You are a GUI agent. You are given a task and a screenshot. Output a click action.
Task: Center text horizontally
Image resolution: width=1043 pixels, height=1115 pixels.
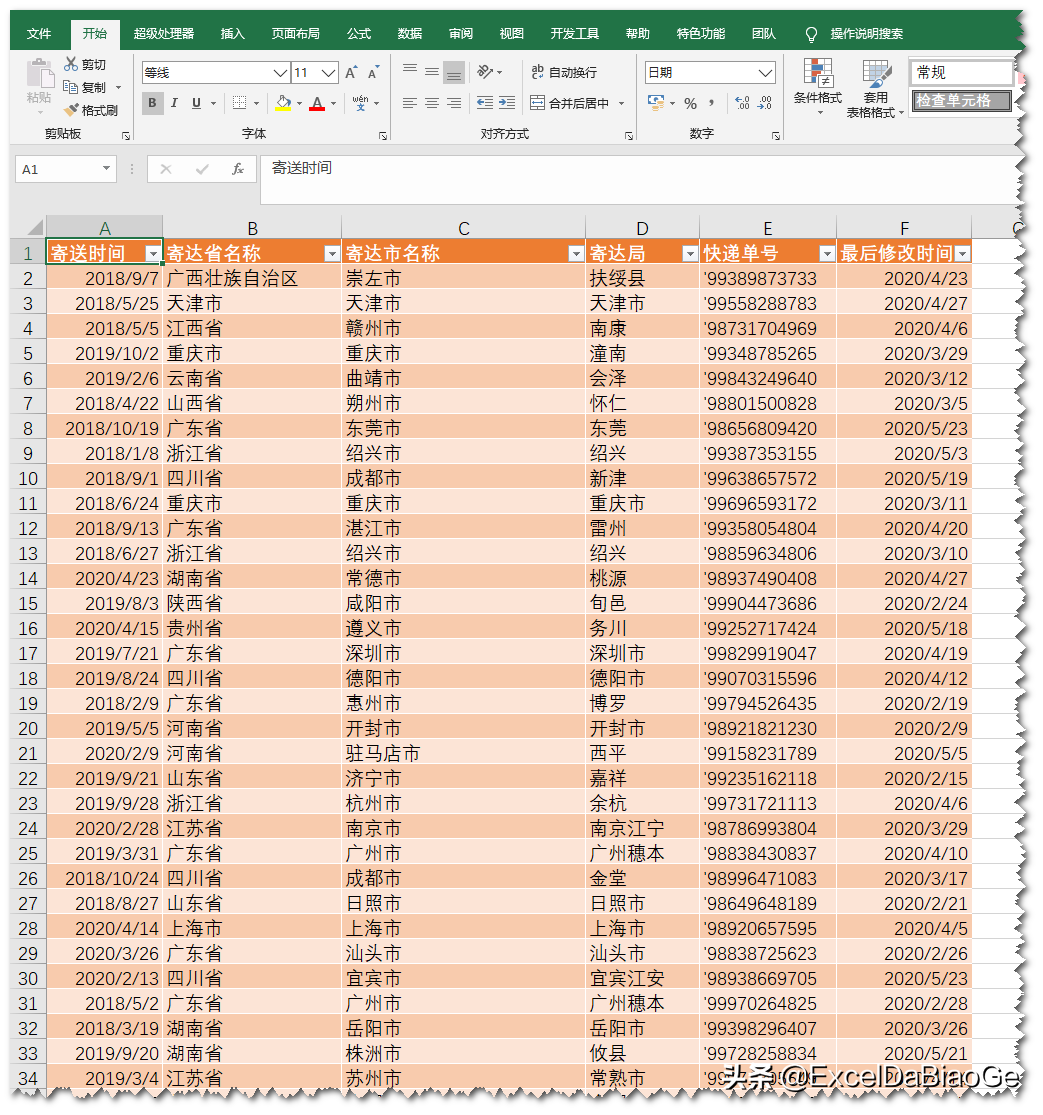(x=432, y=103)
